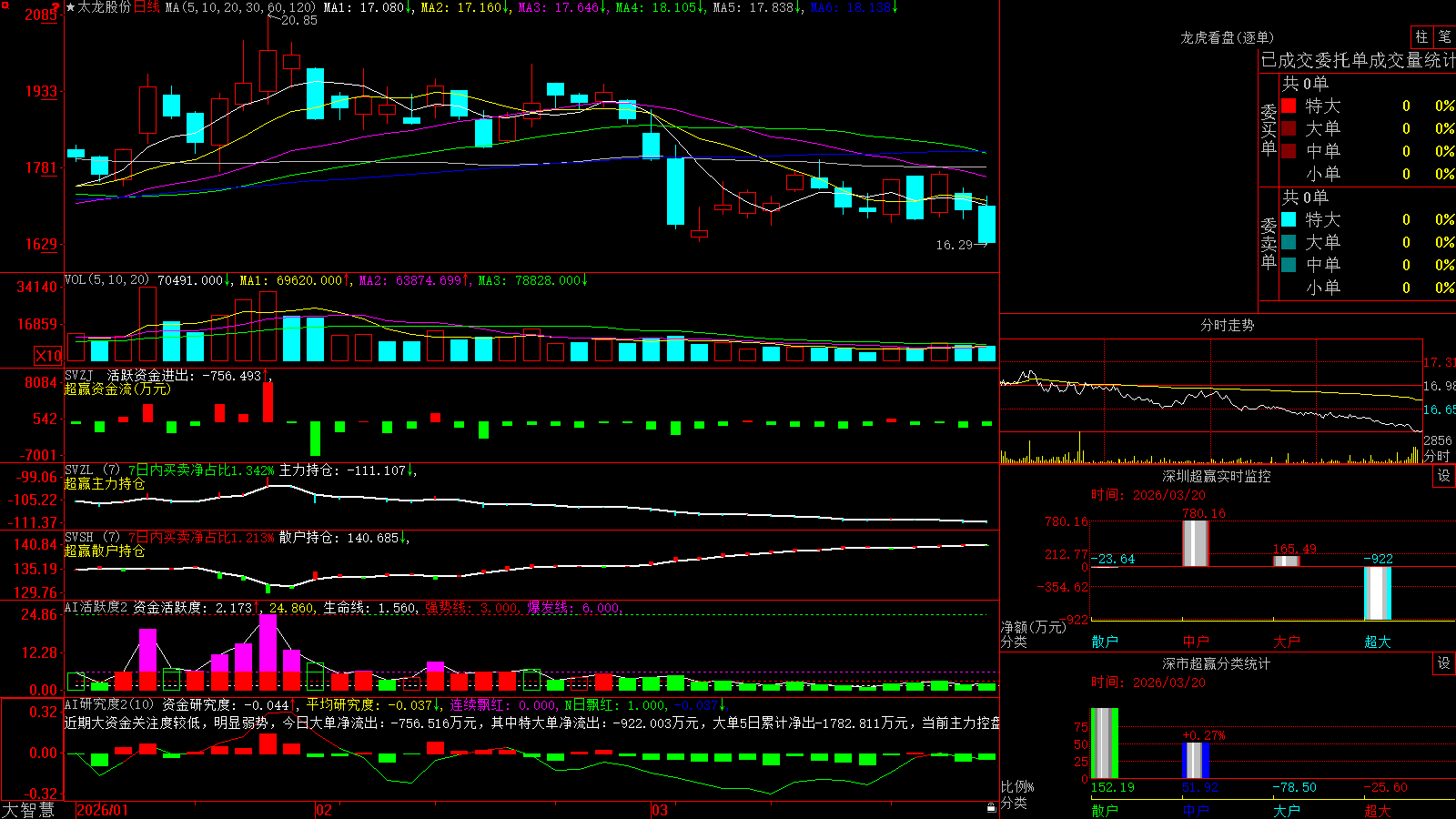
Task: Click the teal 中单 sell-order swatch
Action: [x=1289, y=265]
